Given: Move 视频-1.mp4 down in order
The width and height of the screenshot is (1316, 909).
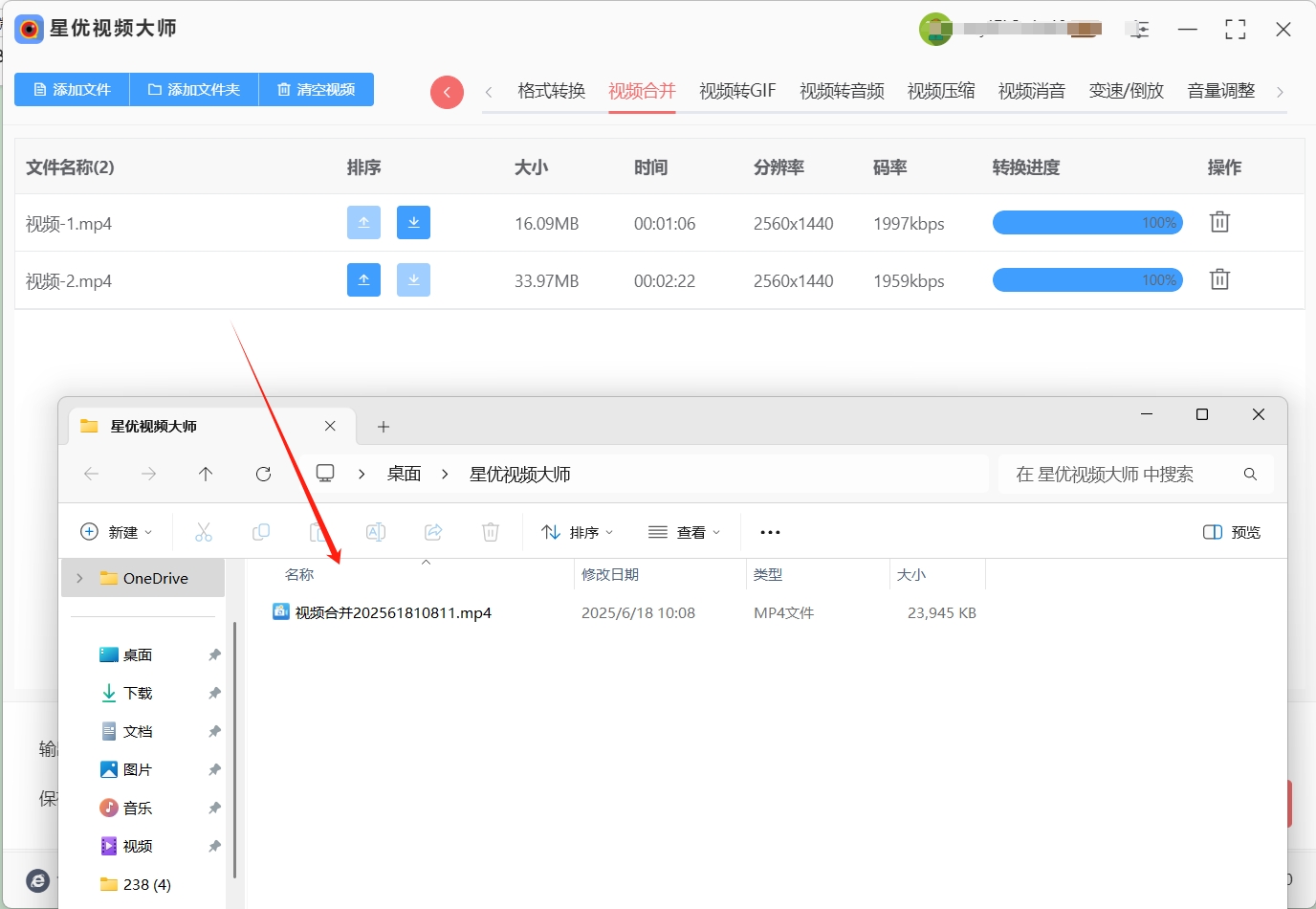Looking at the screenshot, I should [413, 222].
